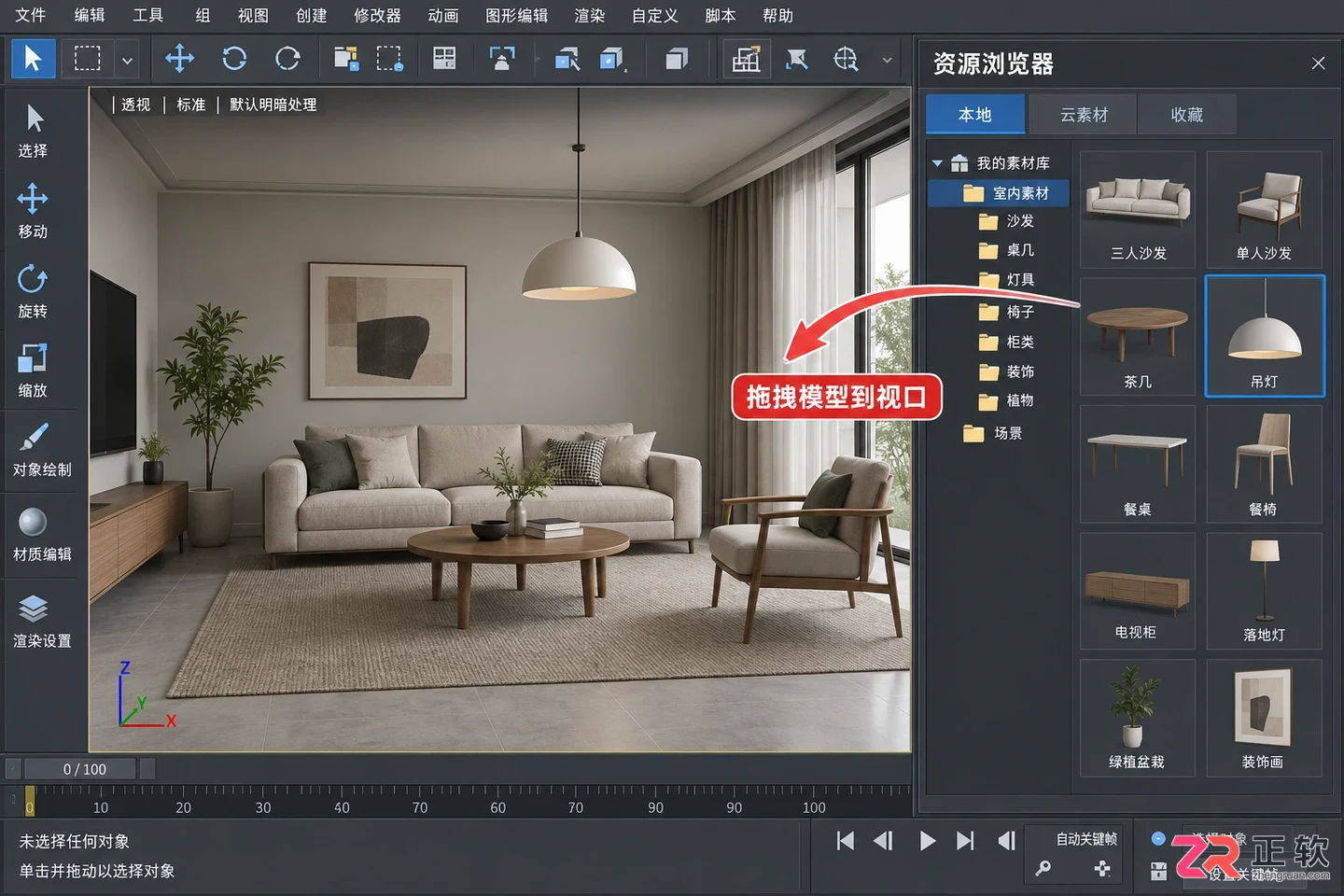Click the material editor sphere icon

click(33, 522)
